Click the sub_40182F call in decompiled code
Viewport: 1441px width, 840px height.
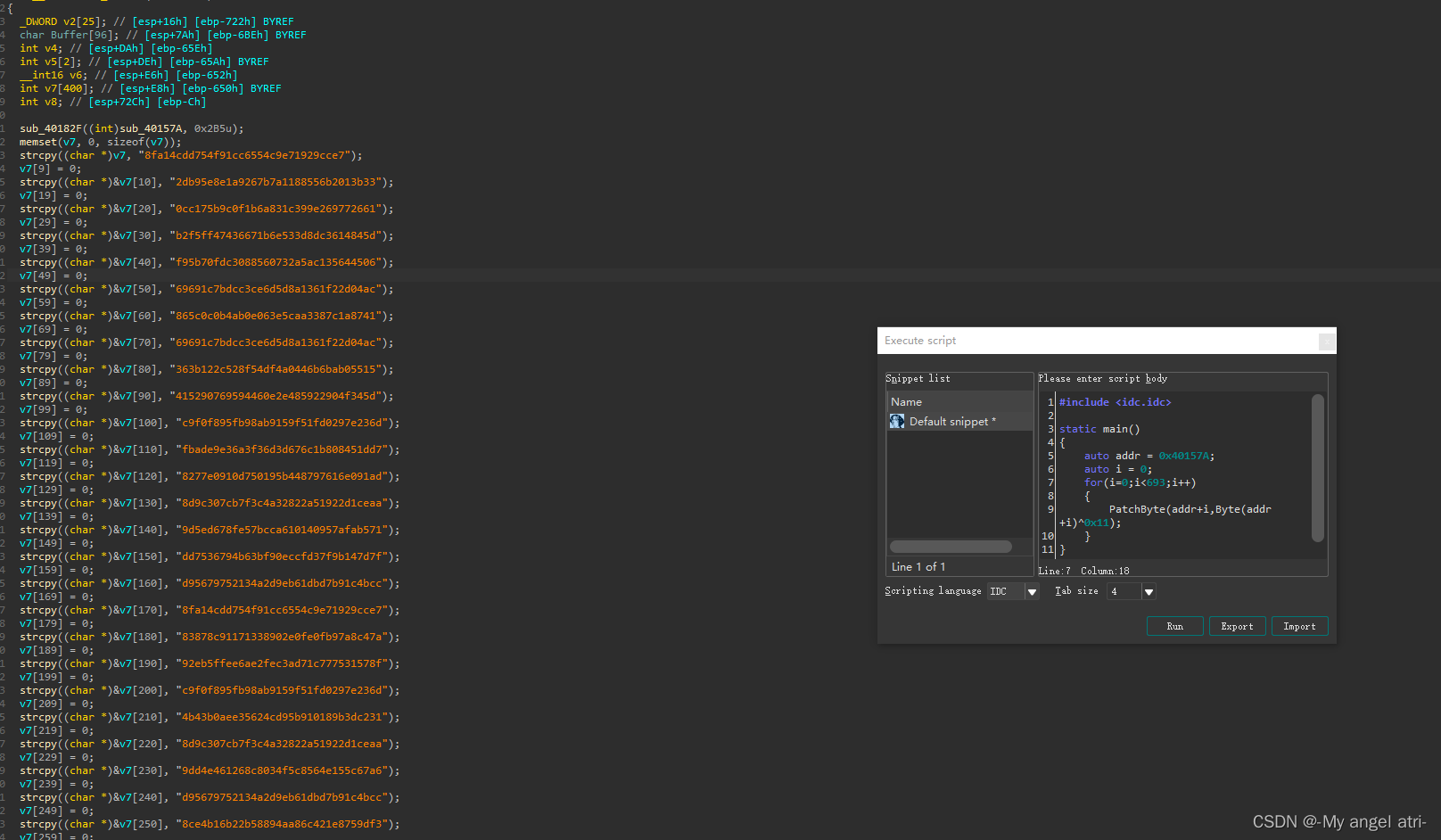click(131, 128)
